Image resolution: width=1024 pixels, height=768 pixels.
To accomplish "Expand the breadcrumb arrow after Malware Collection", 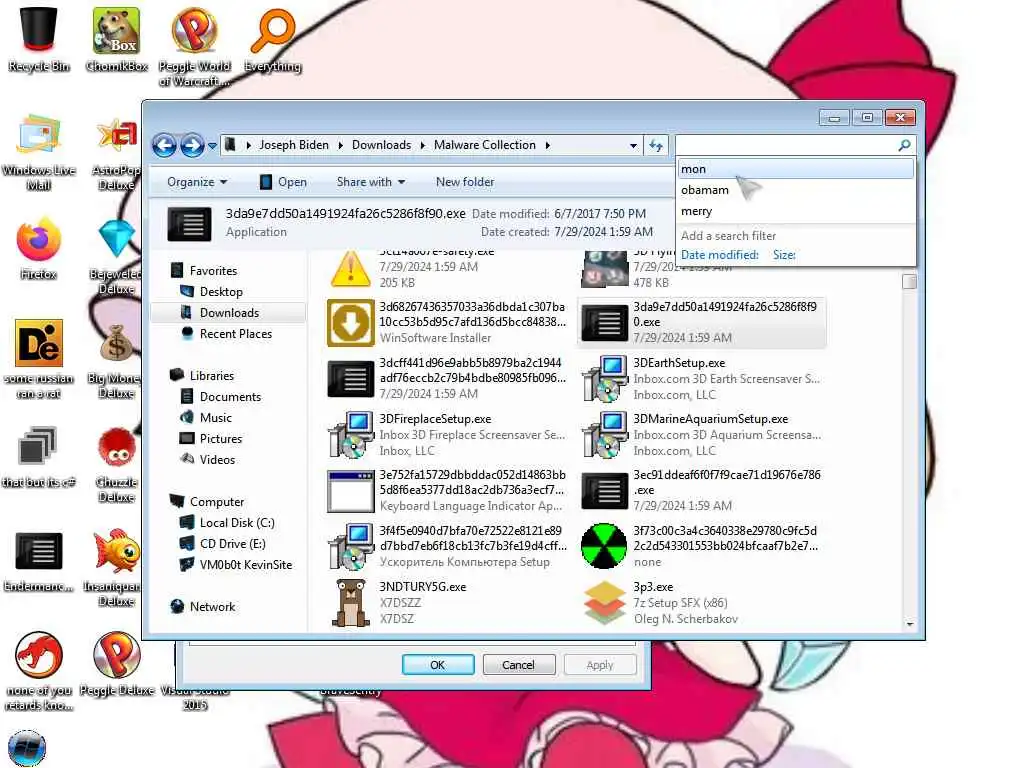I will [547, 145].
